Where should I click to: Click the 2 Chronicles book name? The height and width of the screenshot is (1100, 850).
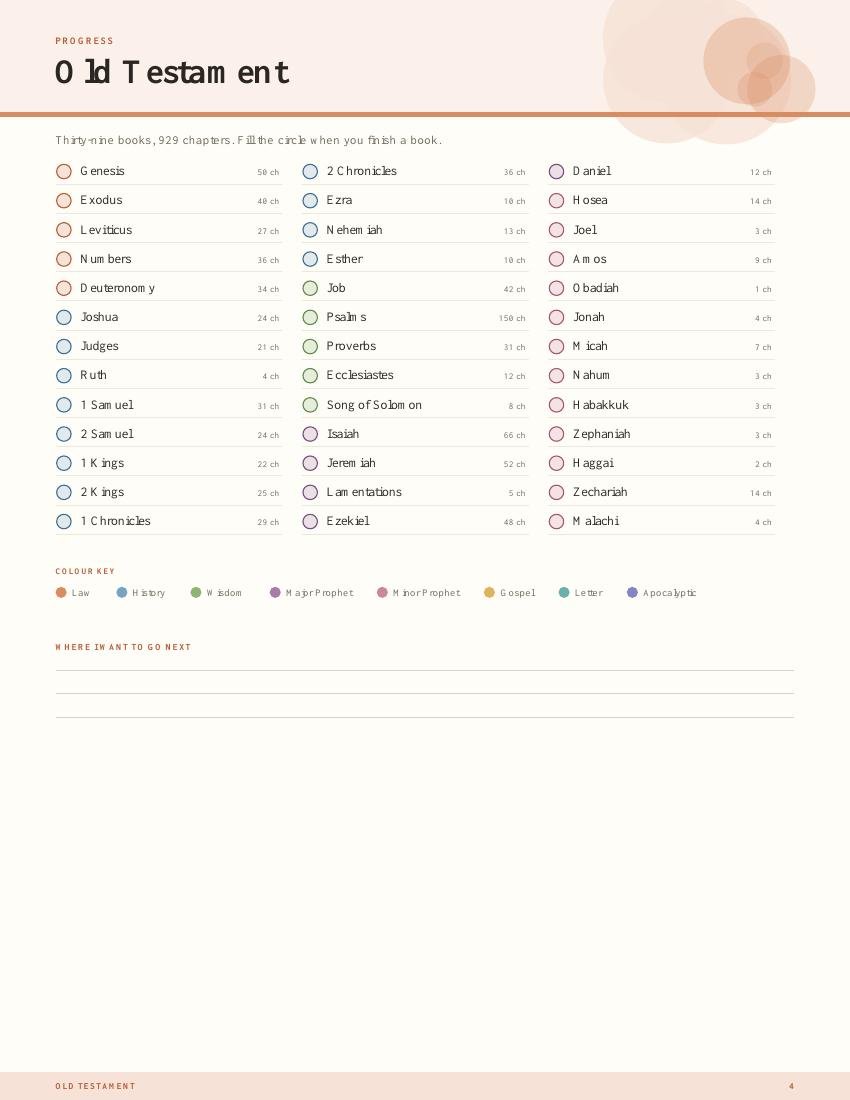coord(362,171)
